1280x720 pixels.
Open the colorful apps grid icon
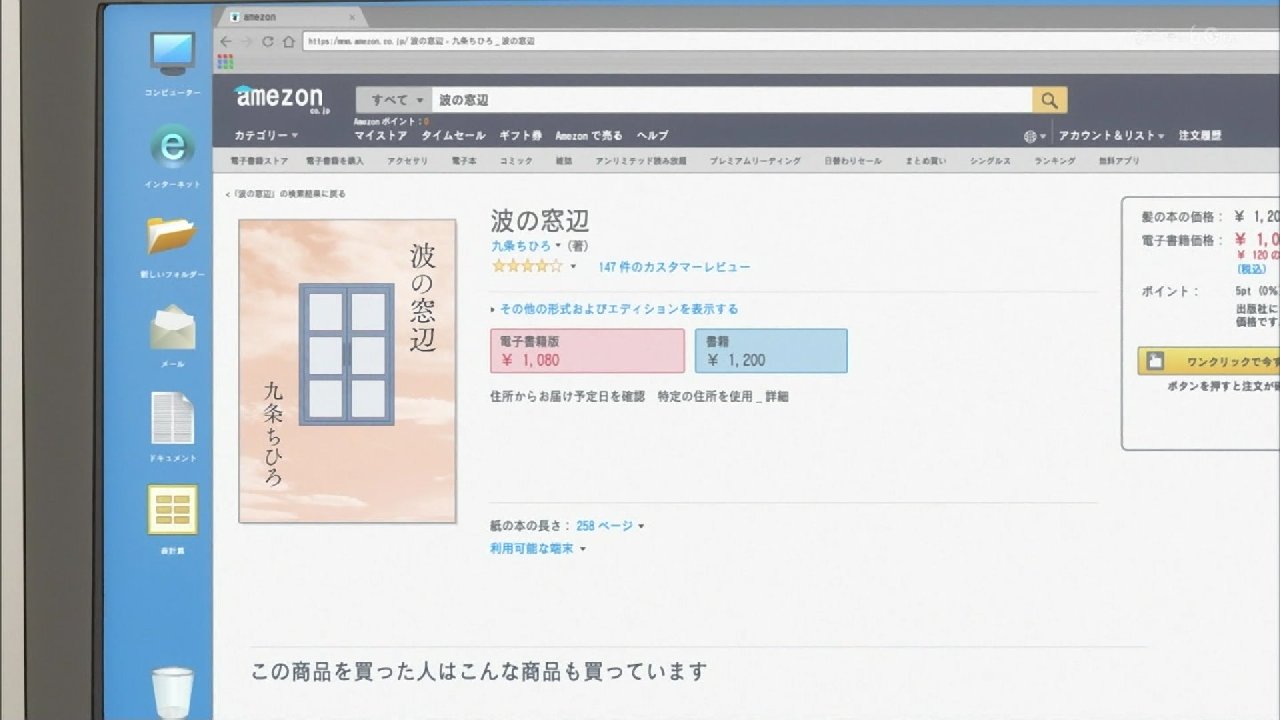225,62
